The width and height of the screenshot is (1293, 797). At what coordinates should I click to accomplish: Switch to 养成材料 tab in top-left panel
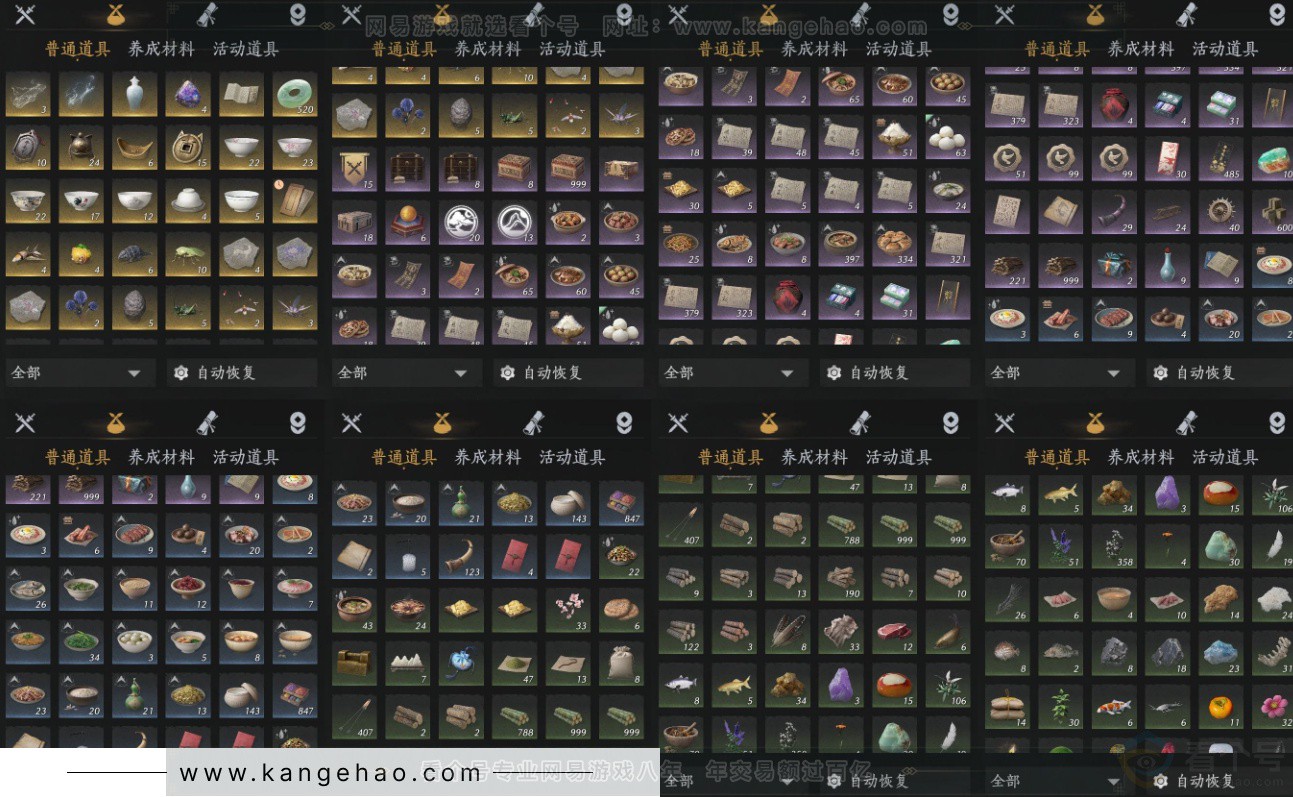tap(161, 49)
